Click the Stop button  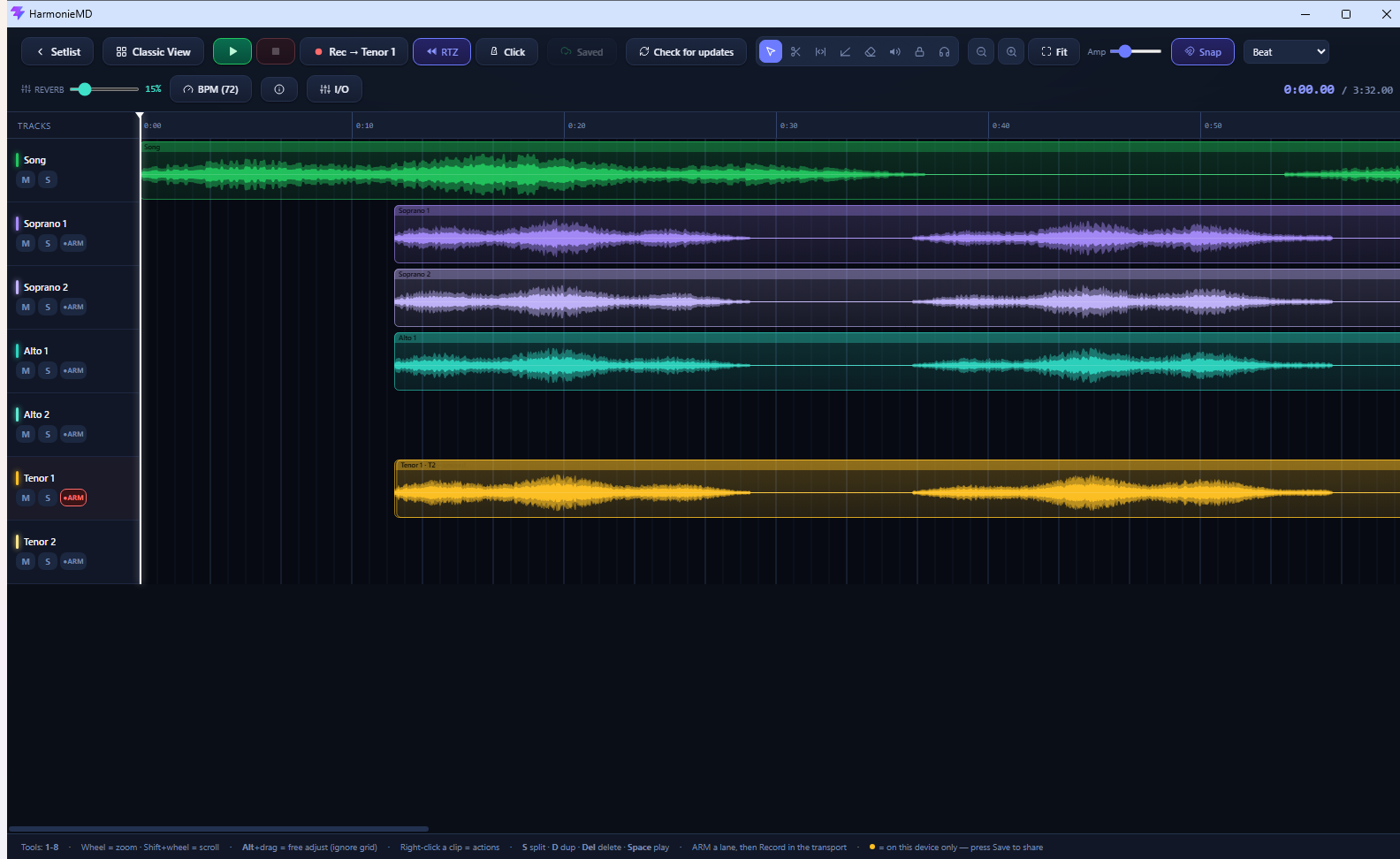click(276, 51)
